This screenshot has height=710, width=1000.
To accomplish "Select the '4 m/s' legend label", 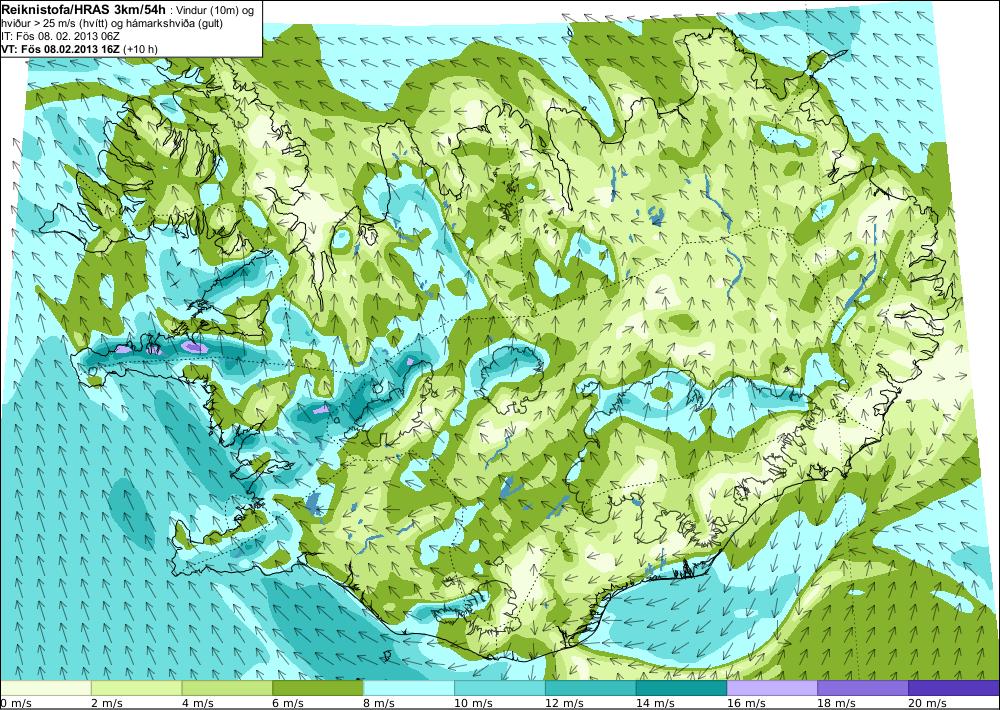I will pyautogui.click(x=198, y=703).
